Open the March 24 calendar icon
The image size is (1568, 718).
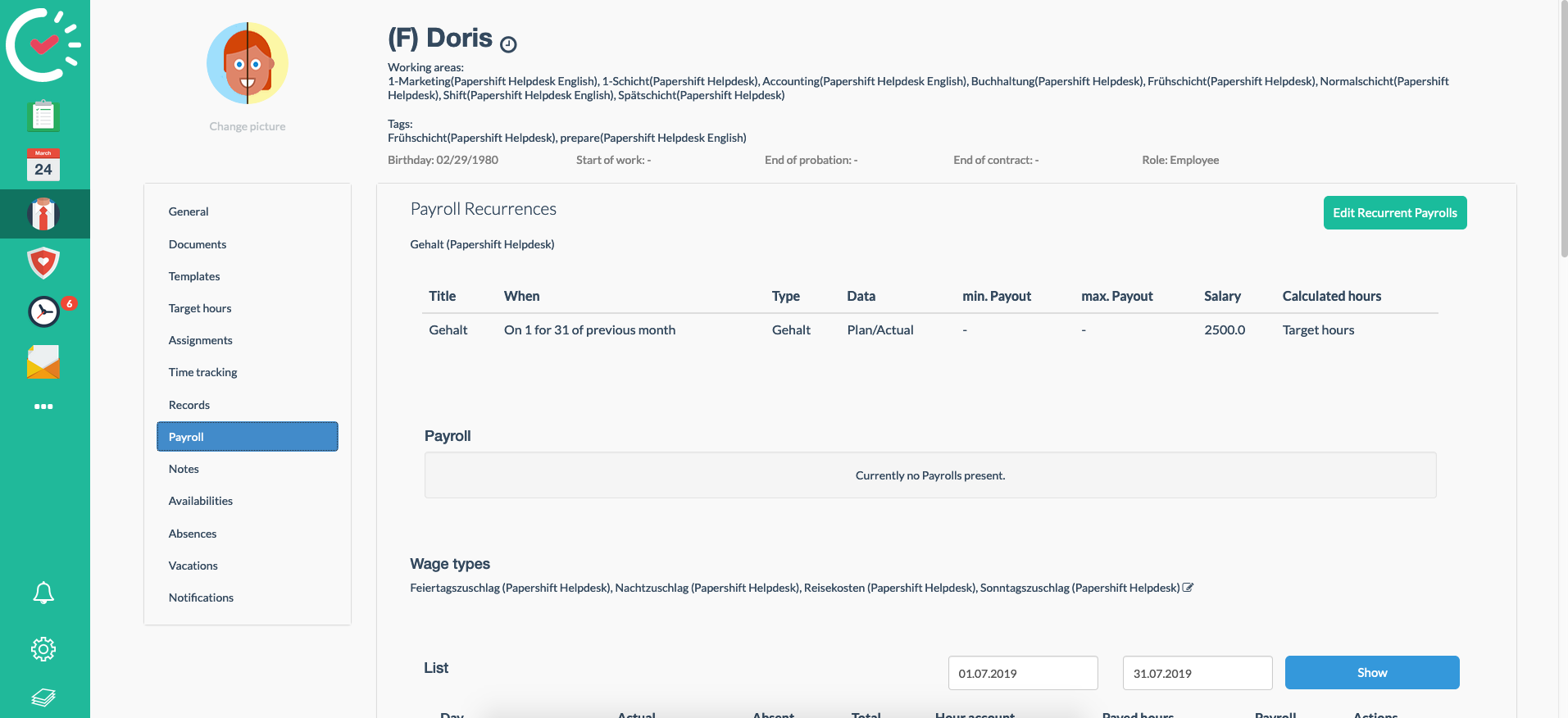tap(43, 165)
